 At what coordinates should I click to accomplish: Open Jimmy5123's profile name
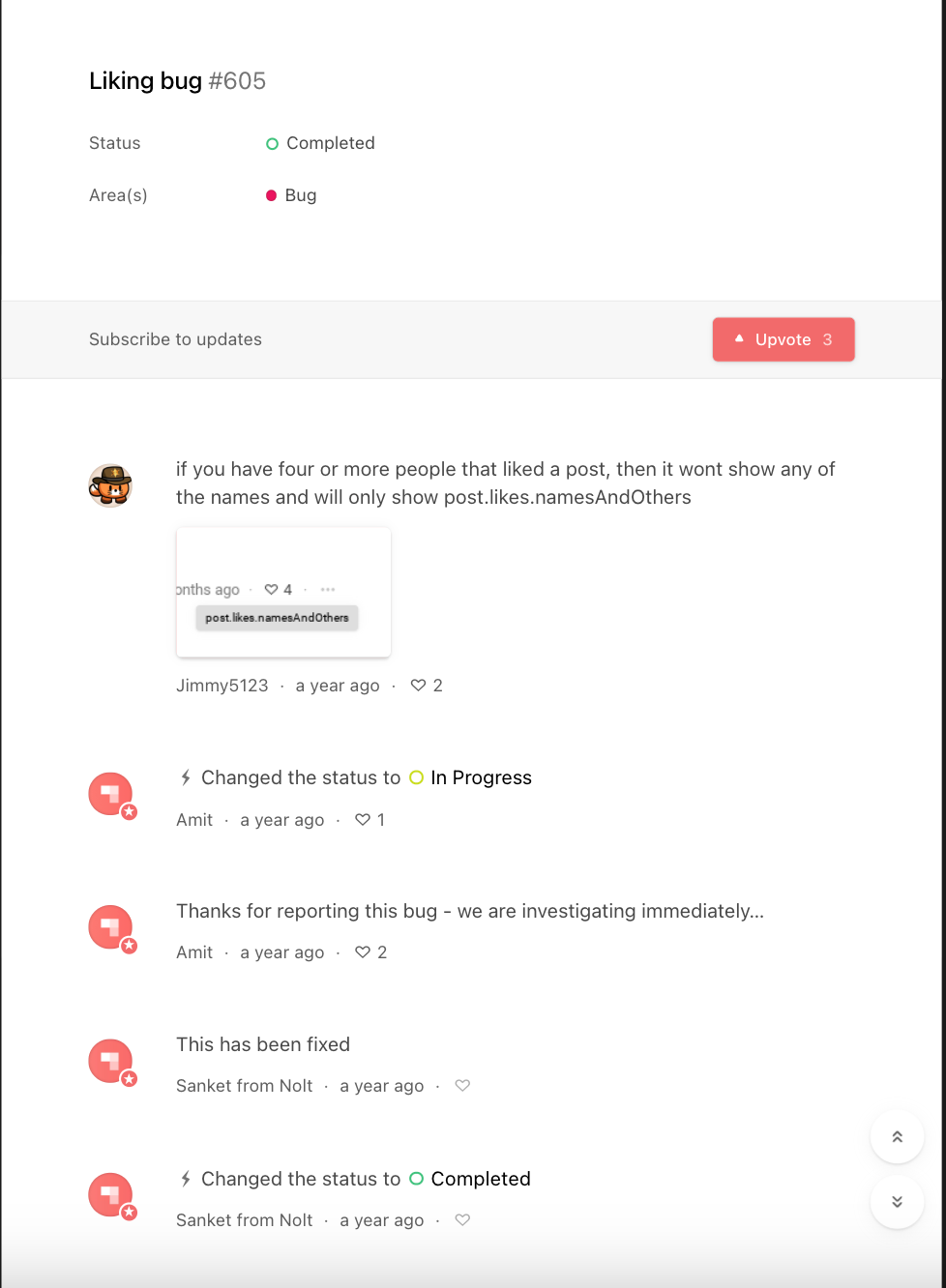click(x=222, y=686)
